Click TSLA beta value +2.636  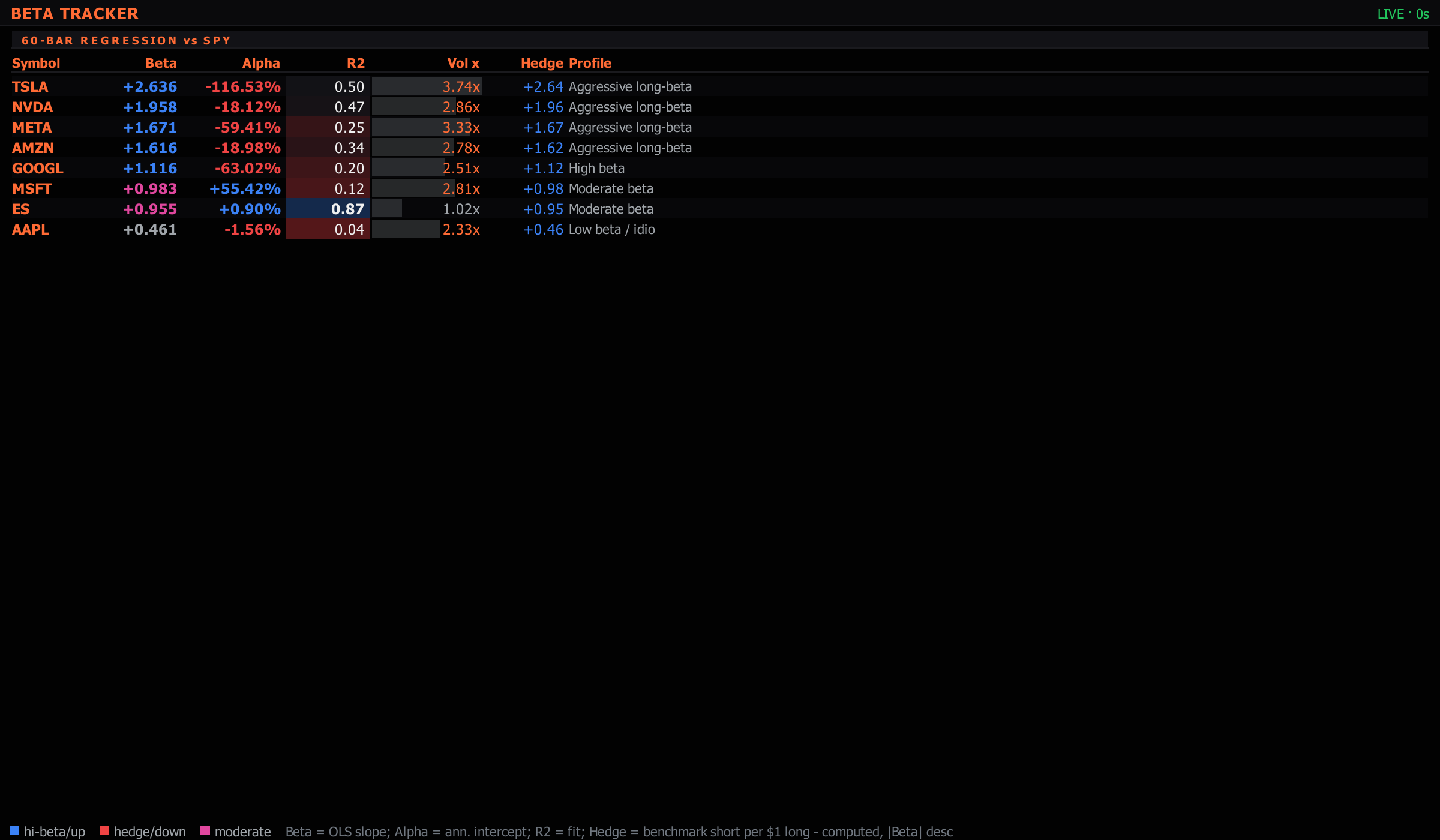click(150, 86)
